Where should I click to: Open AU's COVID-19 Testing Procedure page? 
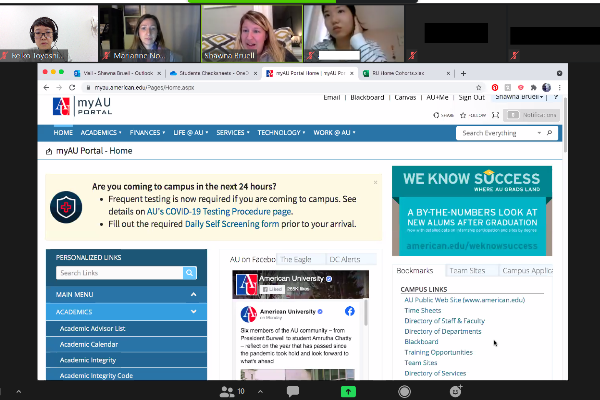pyautogui.click(x=219, y=212)
